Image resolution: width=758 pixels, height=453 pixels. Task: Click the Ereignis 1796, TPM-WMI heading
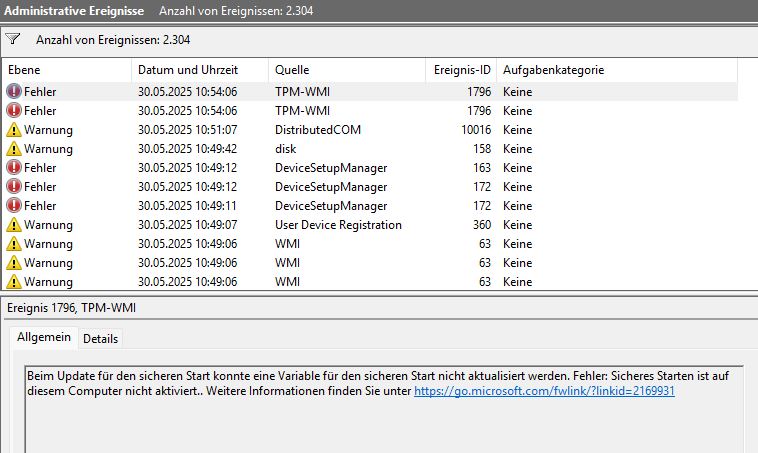(72, 308)
